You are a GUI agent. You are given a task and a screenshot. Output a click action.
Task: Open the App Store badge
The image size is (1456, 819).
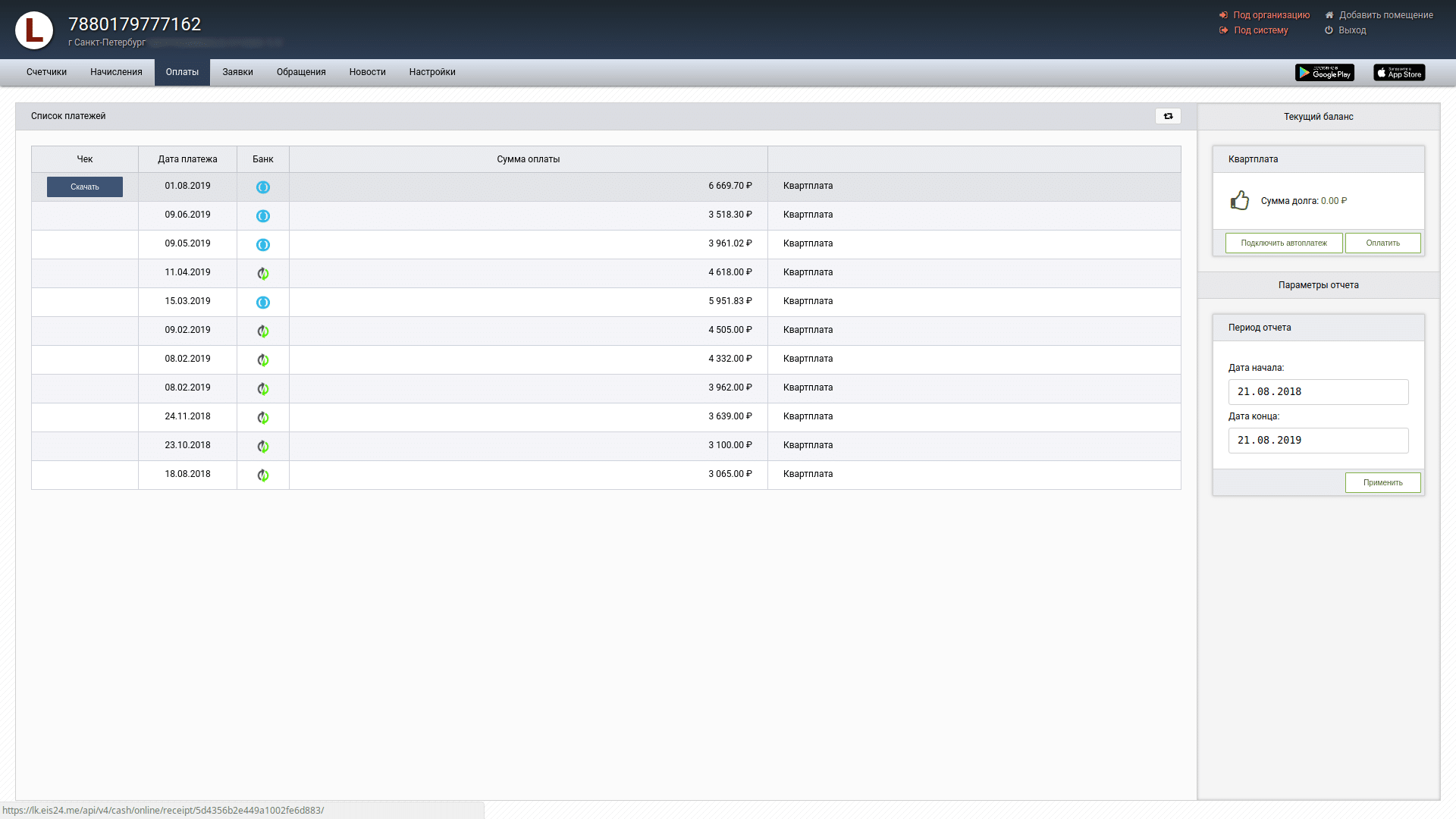(x=1399, y=73)
